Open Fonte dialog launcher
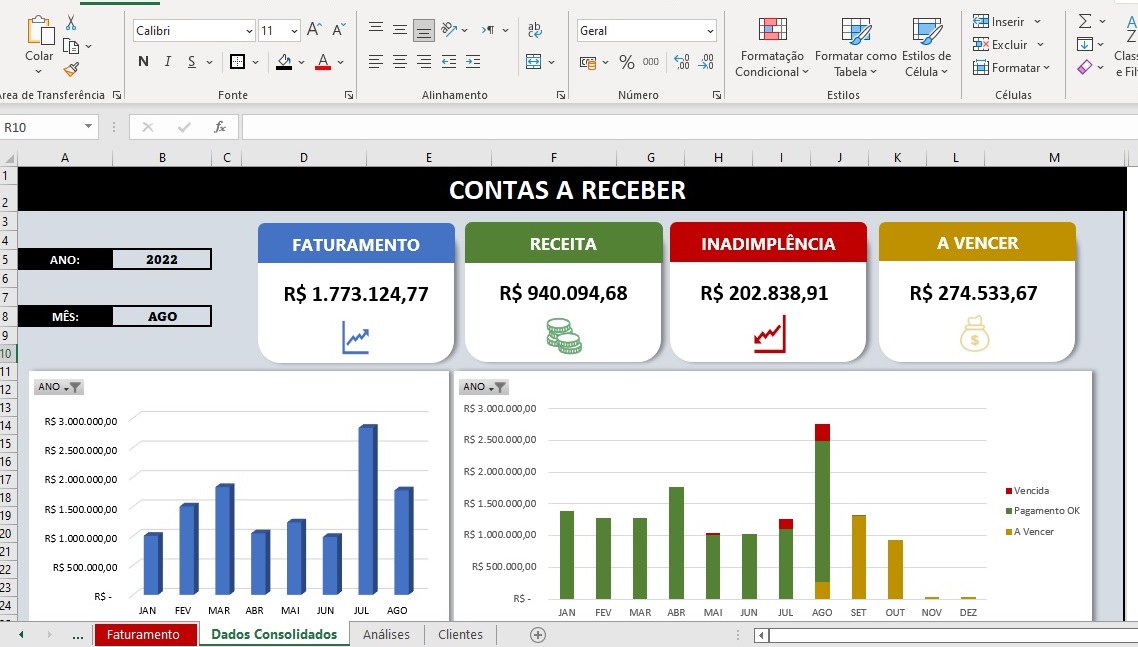 [x=349, y=95]
